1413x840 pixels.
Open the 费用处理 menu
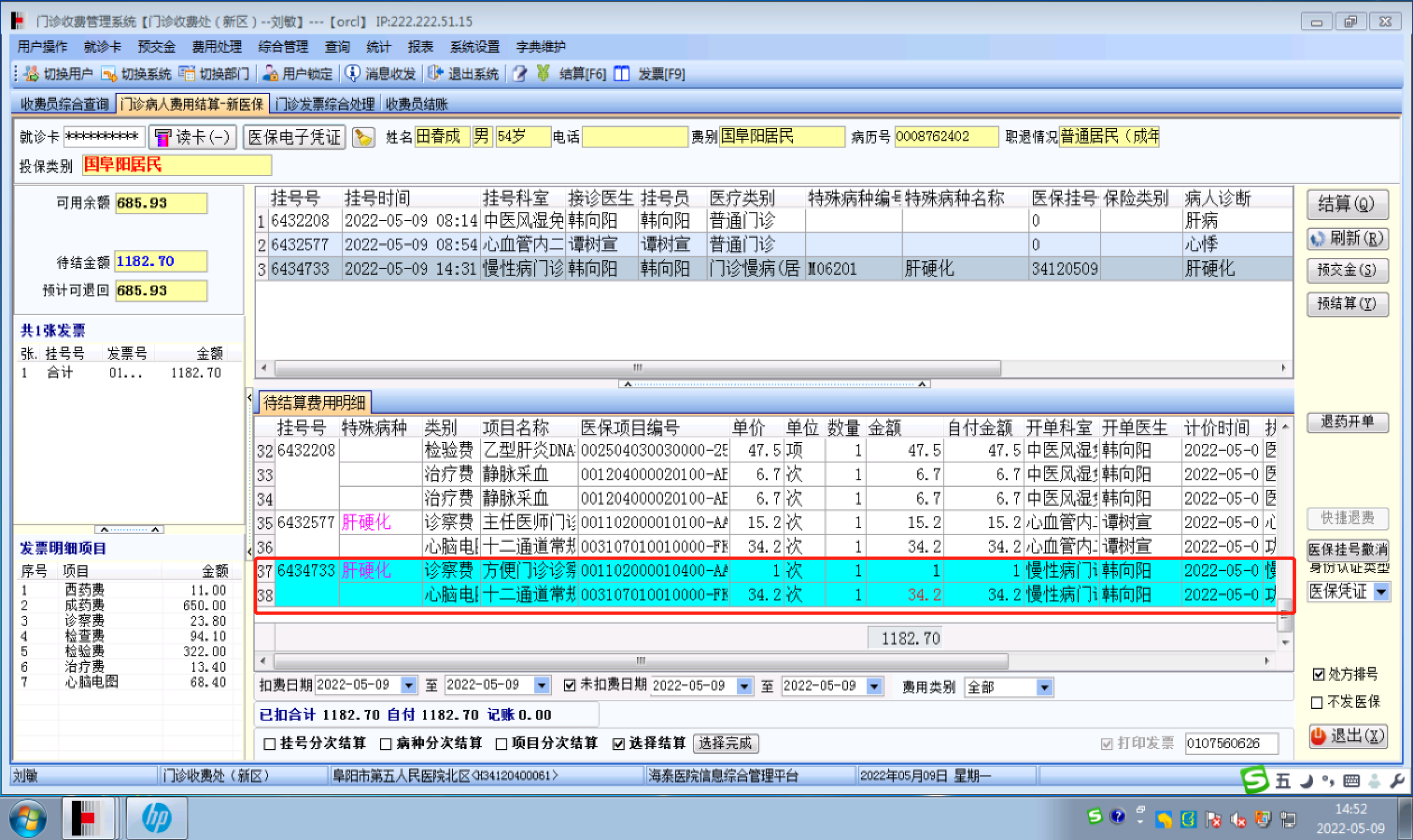[x=217, y=47]
